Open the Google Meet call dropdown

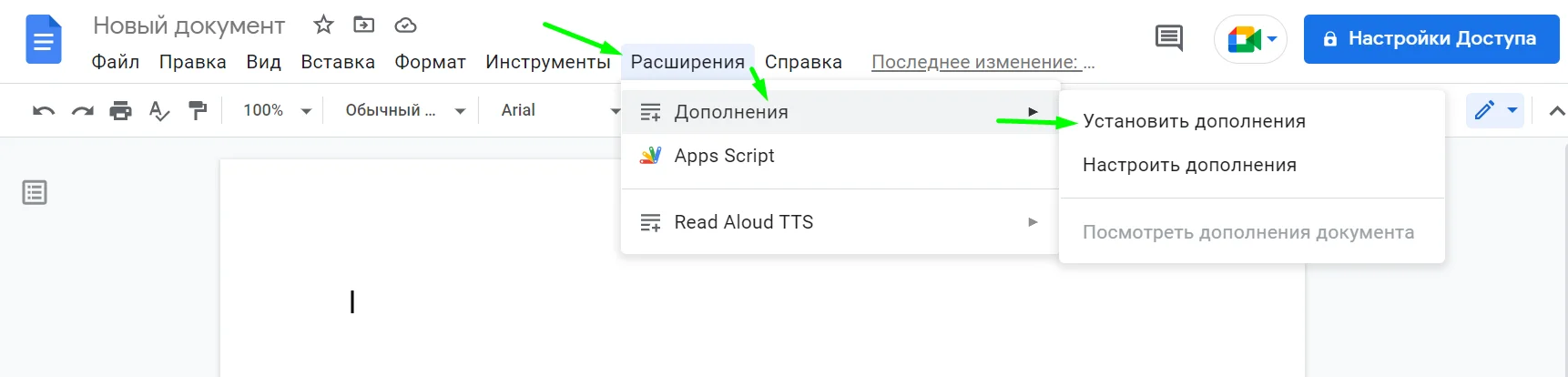(1250, 39)
